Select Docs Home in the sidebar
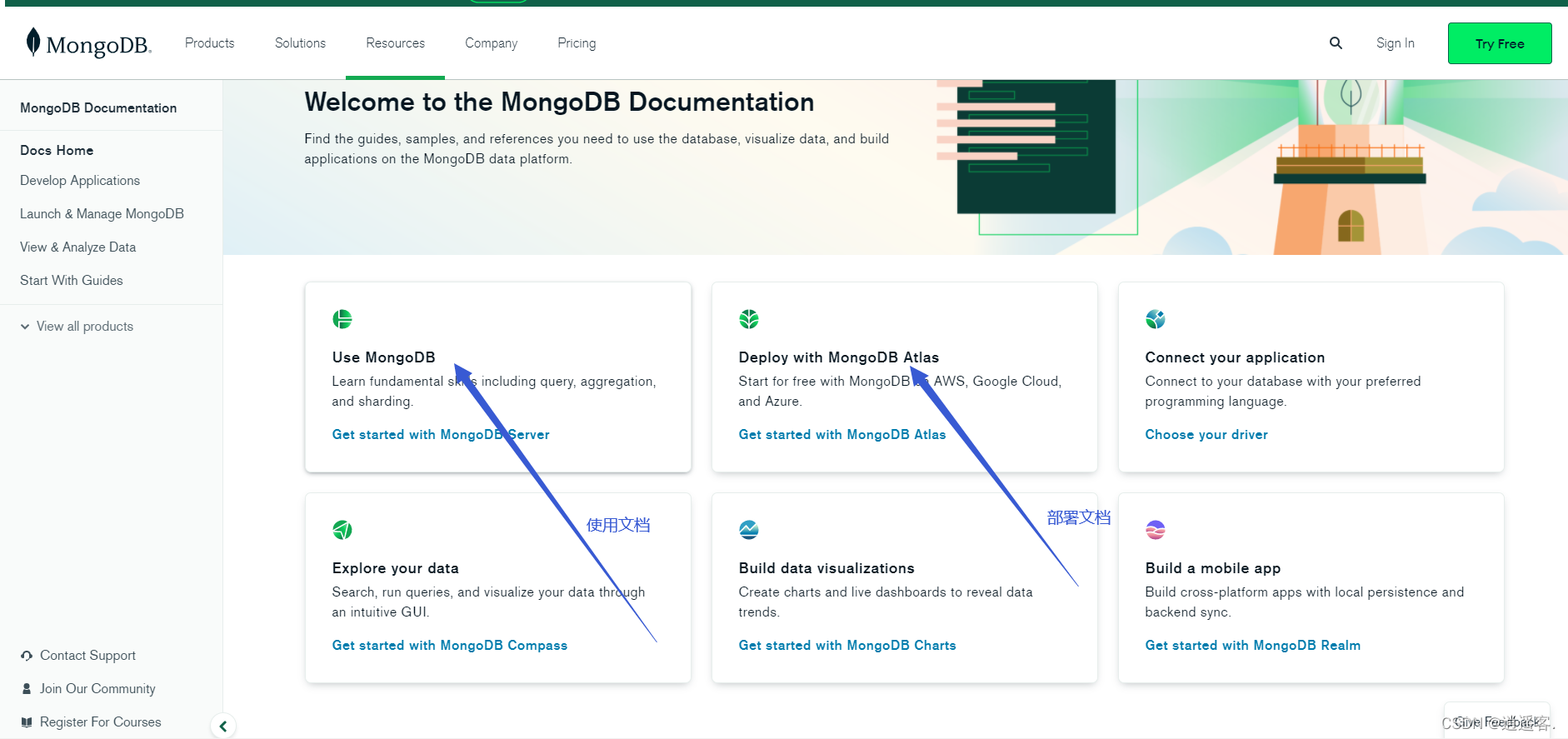The height and width of the screenshot is (739, 1568). [57, 151]
